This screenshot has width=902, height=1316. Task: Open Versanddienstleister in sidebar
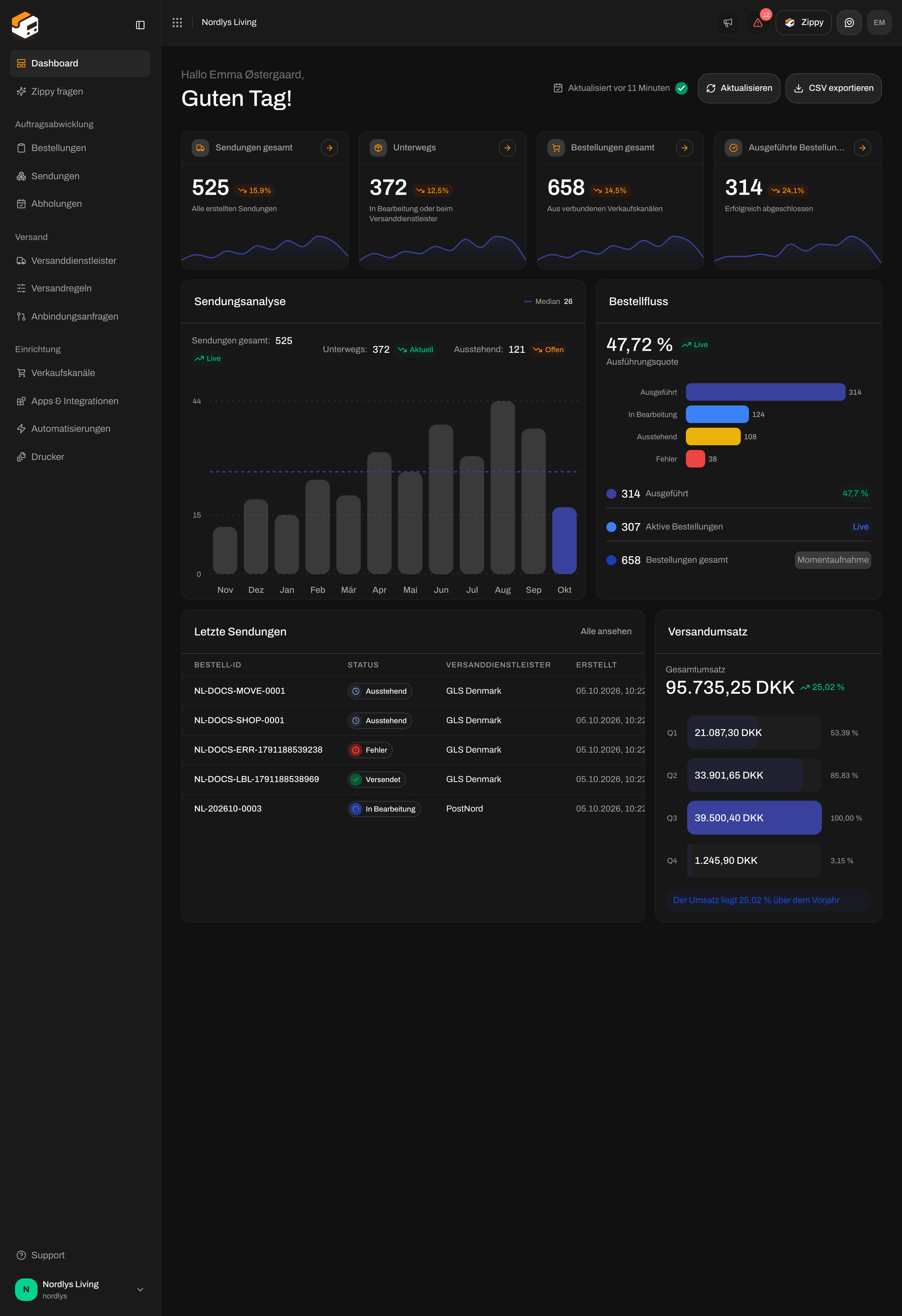point(80,260)
